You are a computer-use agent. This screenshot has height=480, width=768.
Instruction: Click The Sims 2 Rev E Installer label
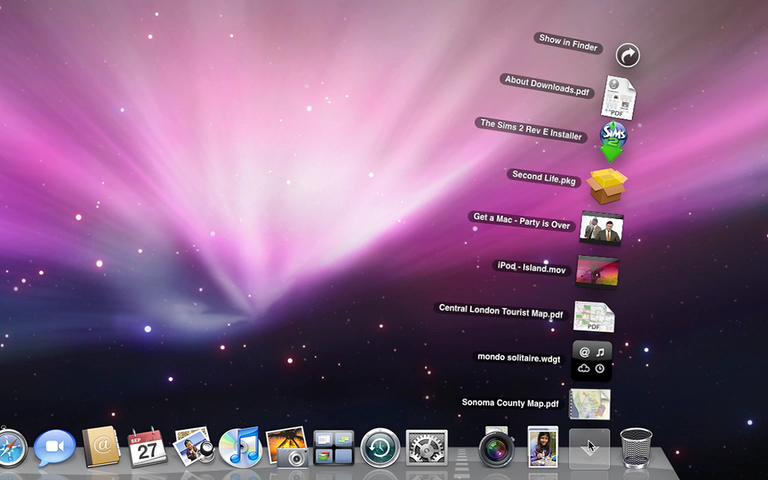pyautogui.click(x=531, y=130)
